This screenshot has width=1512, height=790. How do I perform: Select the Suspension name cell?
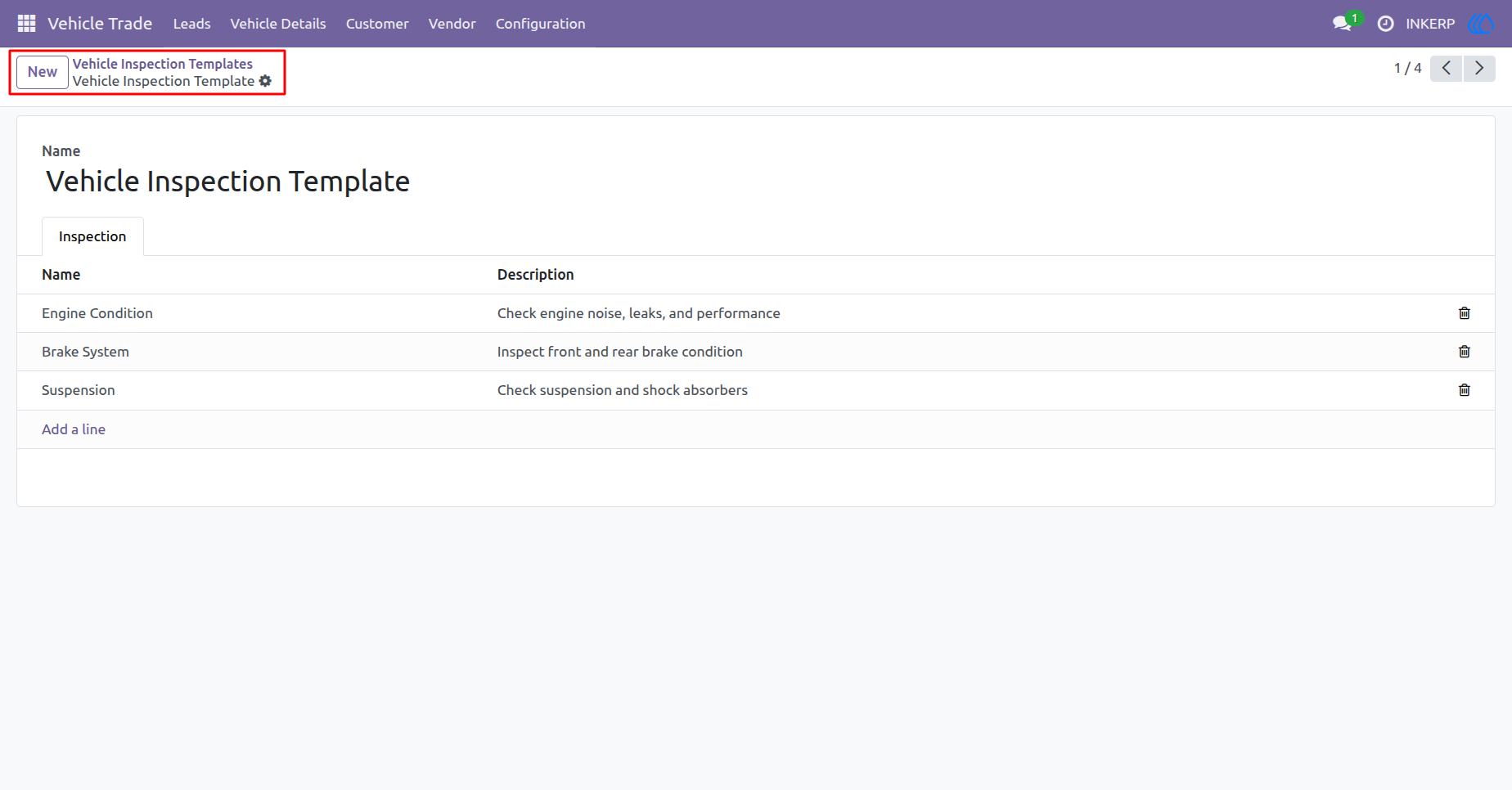tap(79, 390)
